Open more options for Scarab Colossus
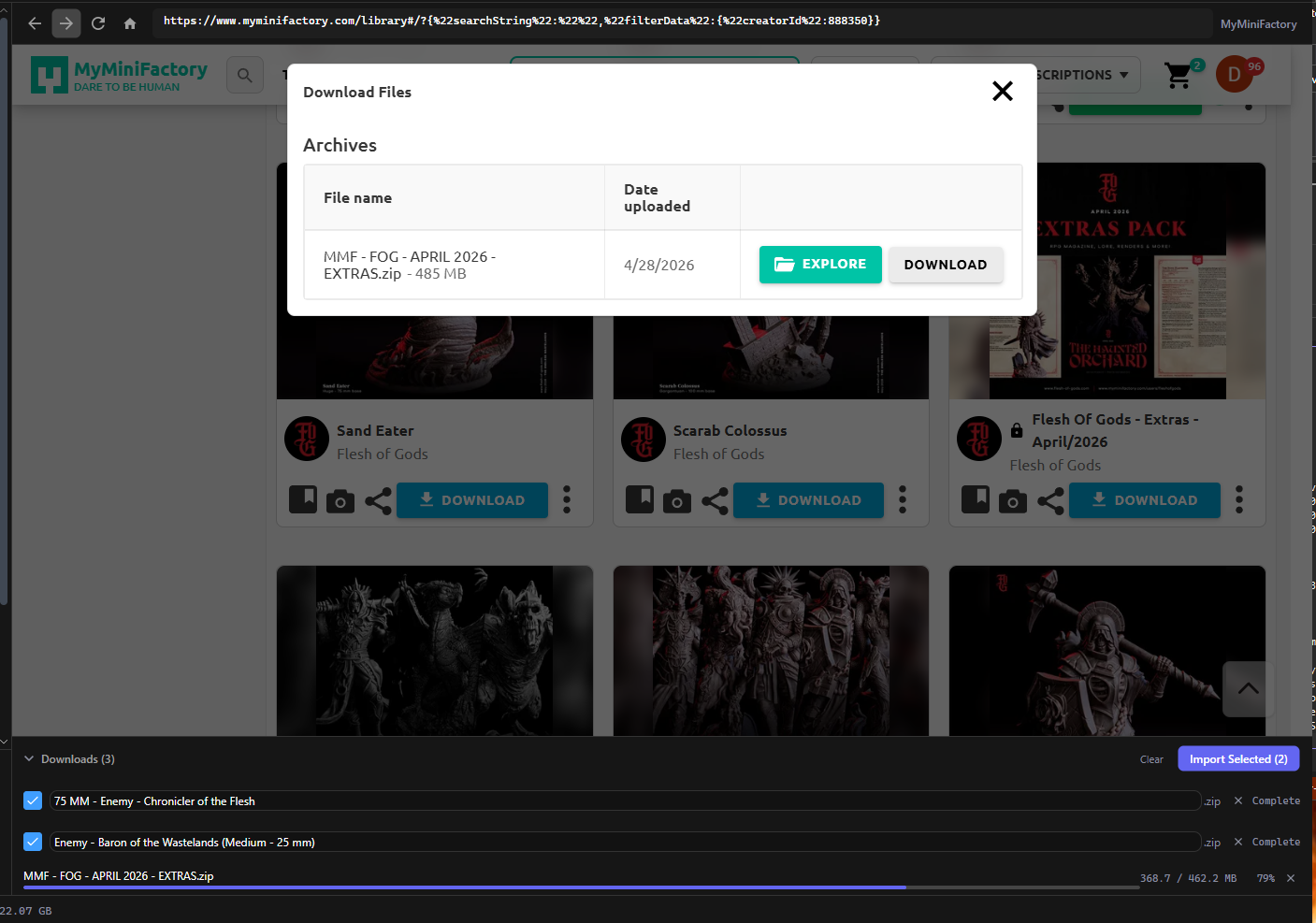 (903, 499)
